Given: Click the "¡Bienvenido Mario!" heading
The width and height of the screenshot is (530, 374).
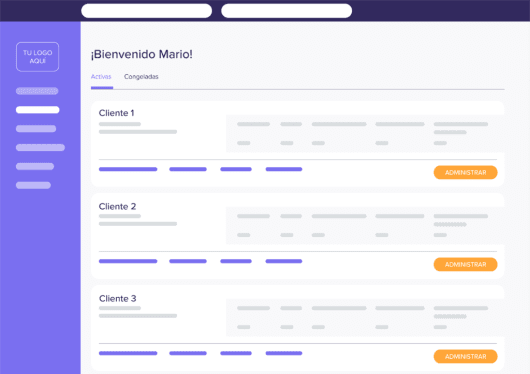Looking at the screenshot, I should pyautogui.click(x=142, y=54).
